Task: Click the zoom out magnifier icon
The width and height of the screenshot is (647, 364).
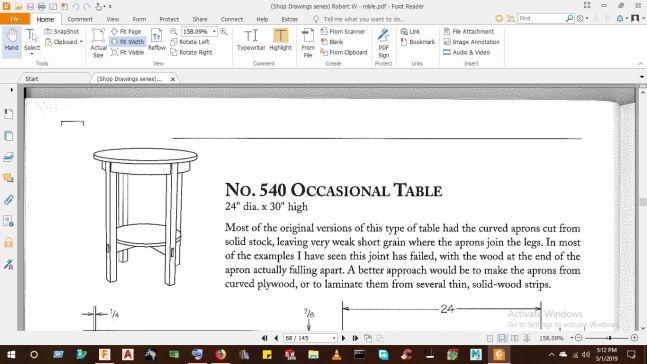Action: (x=174, y=31)
